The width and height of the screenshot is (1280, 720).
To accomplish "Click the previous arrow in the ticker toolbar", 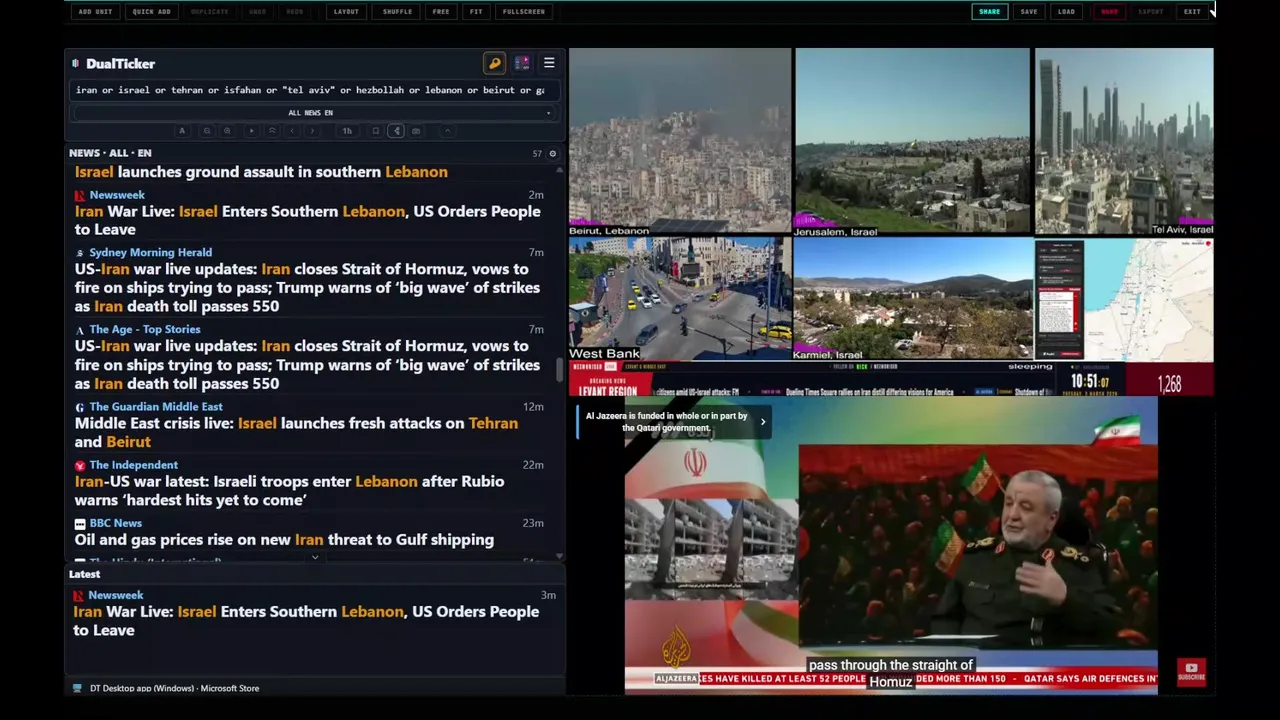I will (292, 131).
